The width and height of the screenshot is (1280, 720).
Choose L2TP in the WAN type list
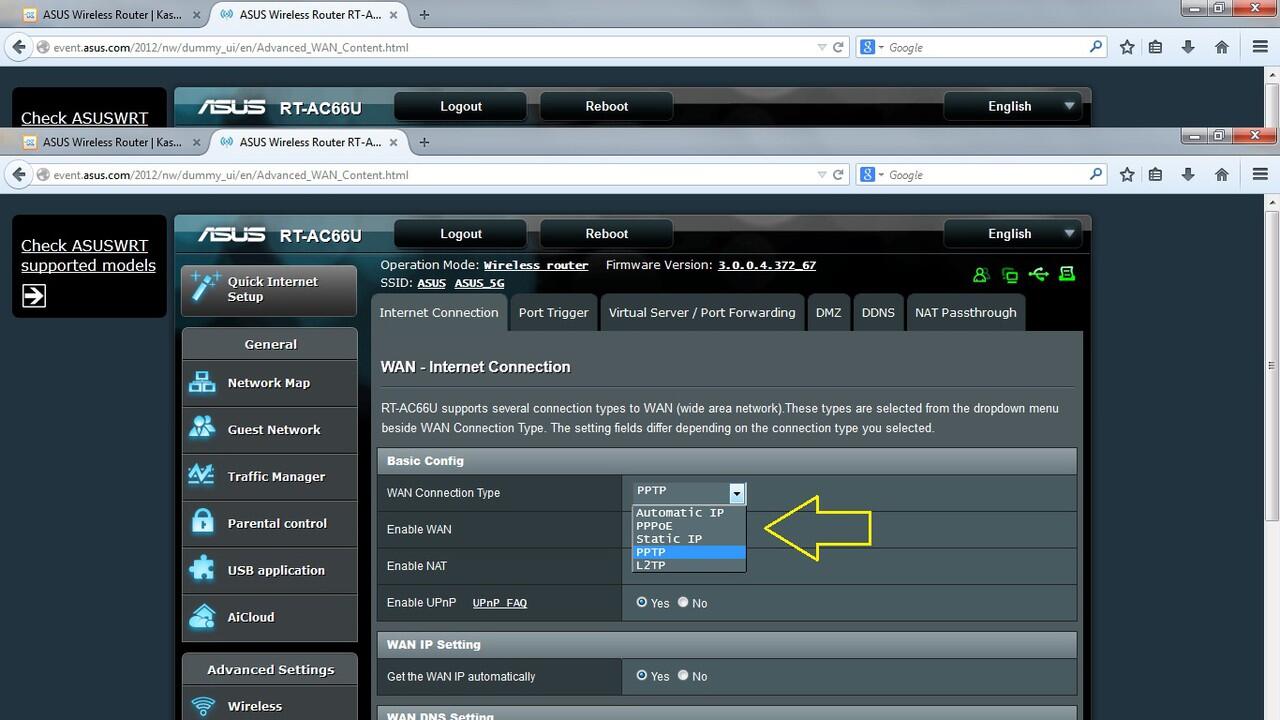(651, 565)
